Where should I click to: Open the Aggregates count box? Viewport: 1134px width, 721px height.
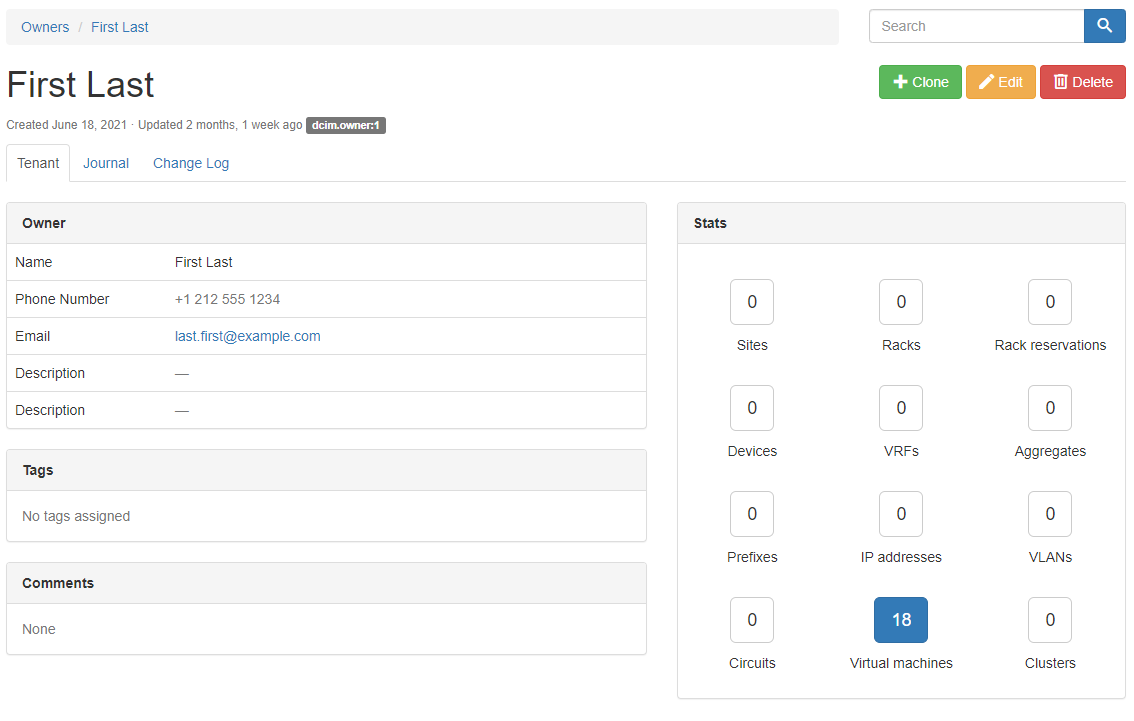(1050, 408)
